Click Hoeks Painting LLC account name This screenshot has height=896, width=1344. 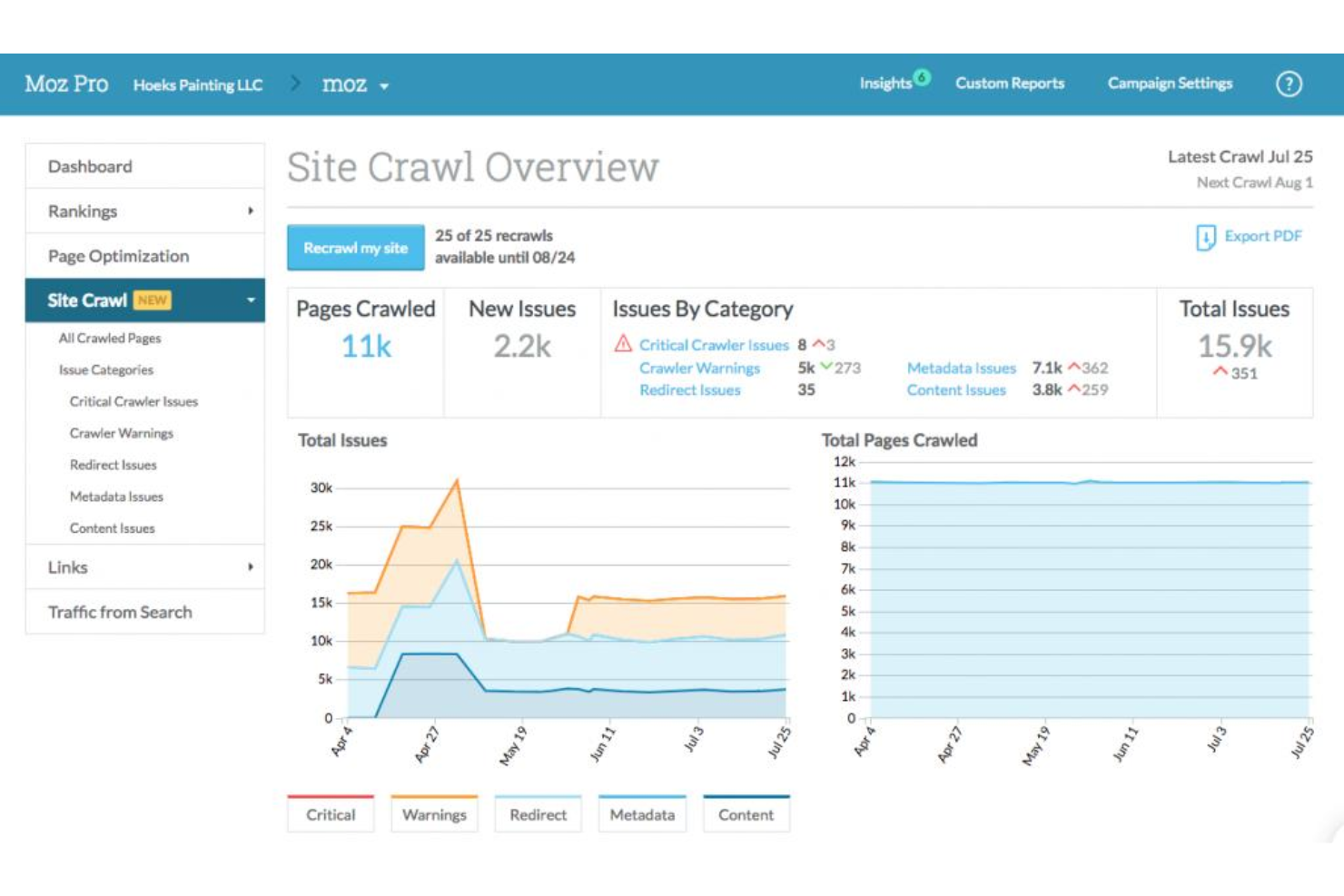coord(198,85)
